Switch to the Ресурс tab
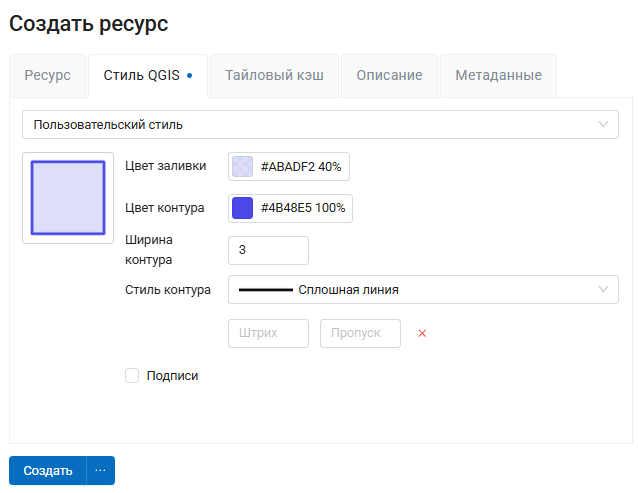The height and width of the screenshot is (493, 638). click(x=48, y=75)
